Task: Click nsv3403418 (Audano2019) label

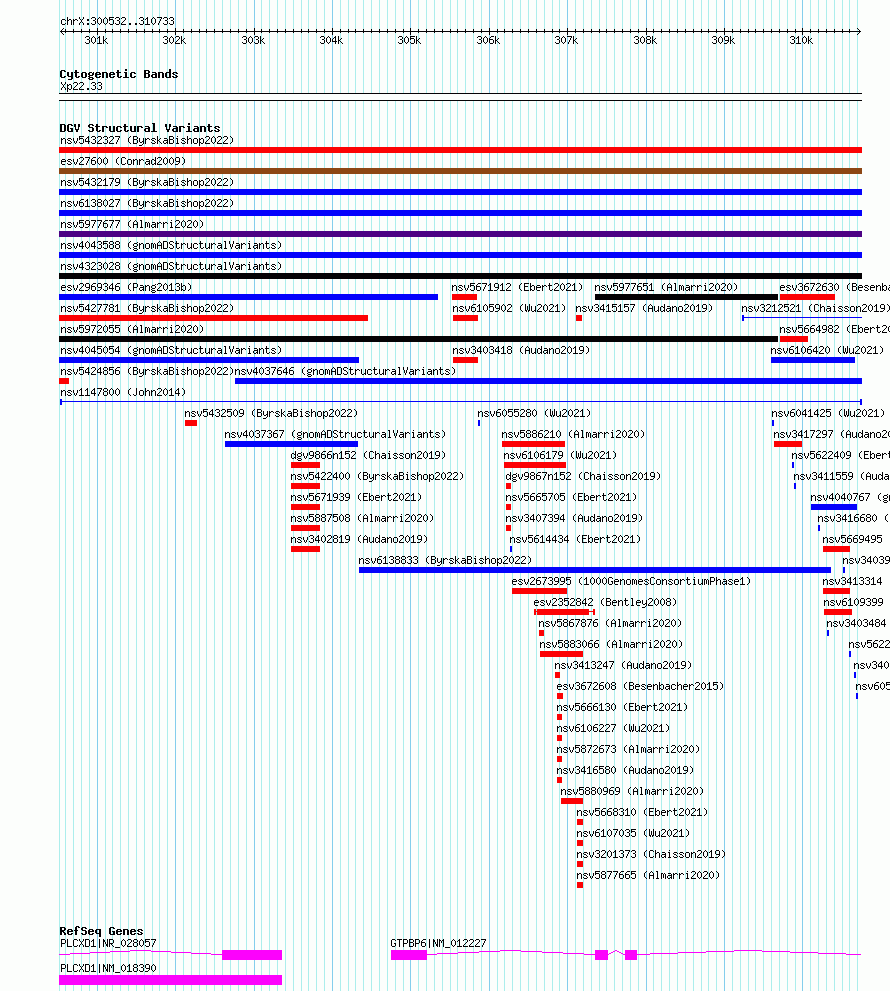Action: point(521,350)
